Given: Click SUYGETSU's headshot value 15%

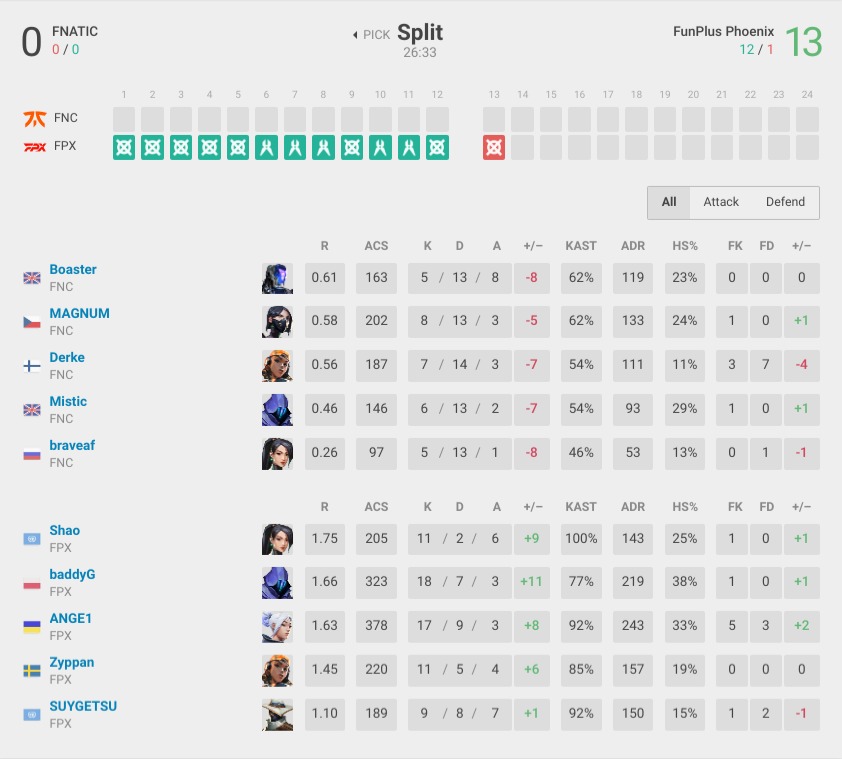Looking at the screenshot, I should 685,714.
